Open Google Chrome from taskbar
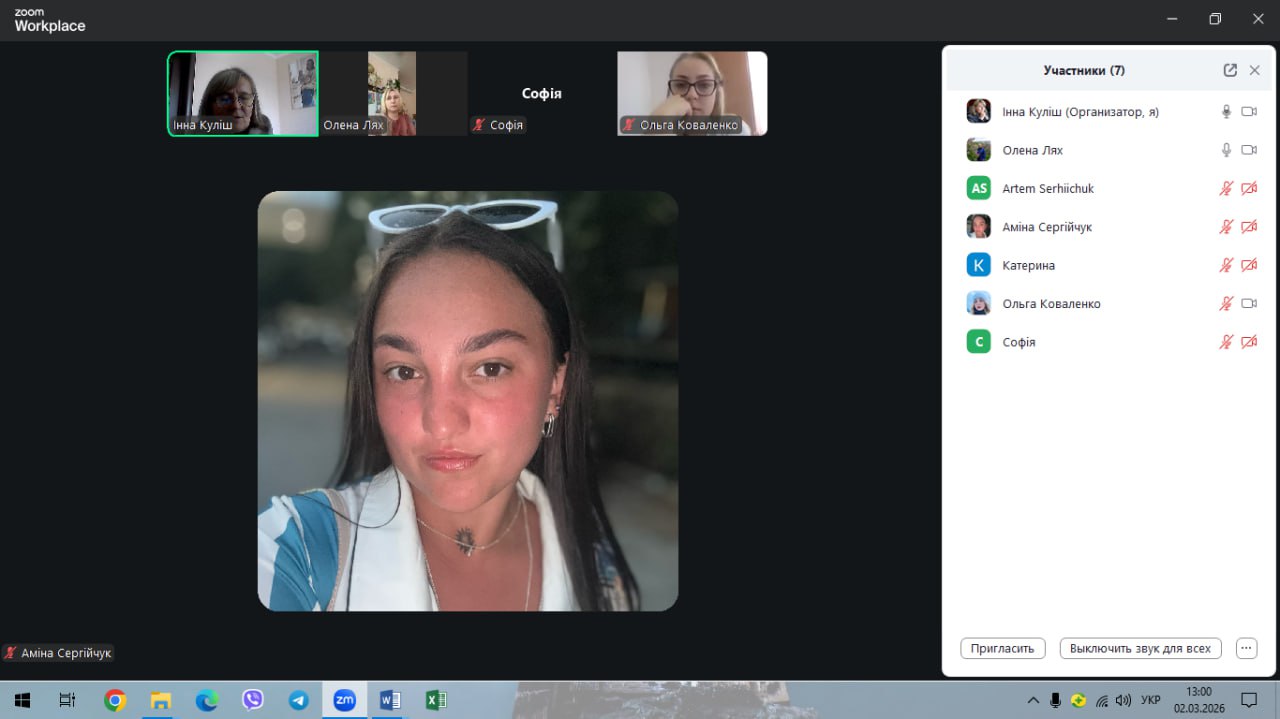Viewport: 1280px width, 719px height. click(x=115, y=700)
